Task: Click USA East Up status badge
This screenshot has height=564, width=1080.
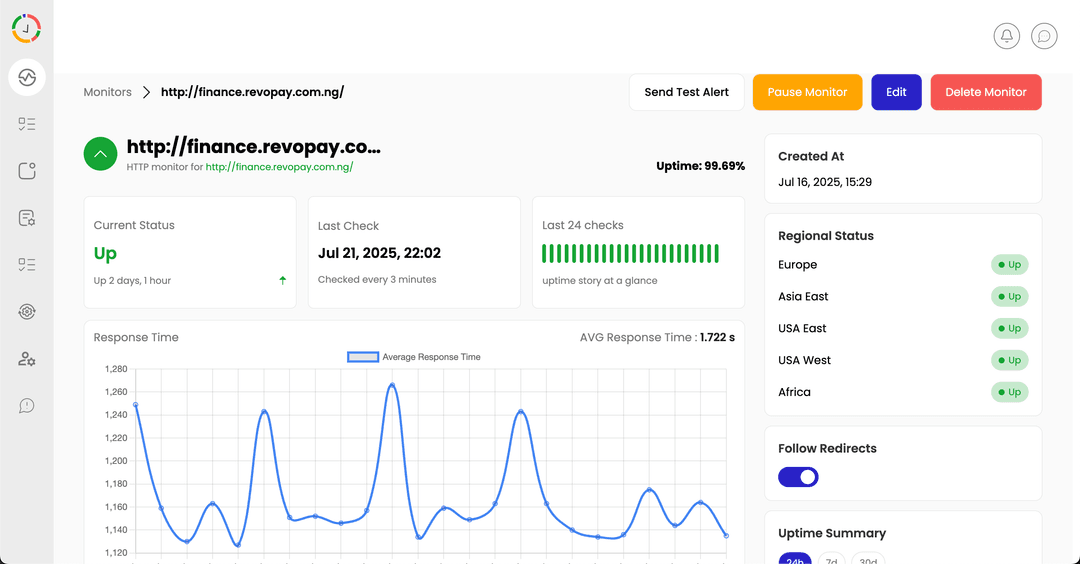Action: pos(1010,328)
